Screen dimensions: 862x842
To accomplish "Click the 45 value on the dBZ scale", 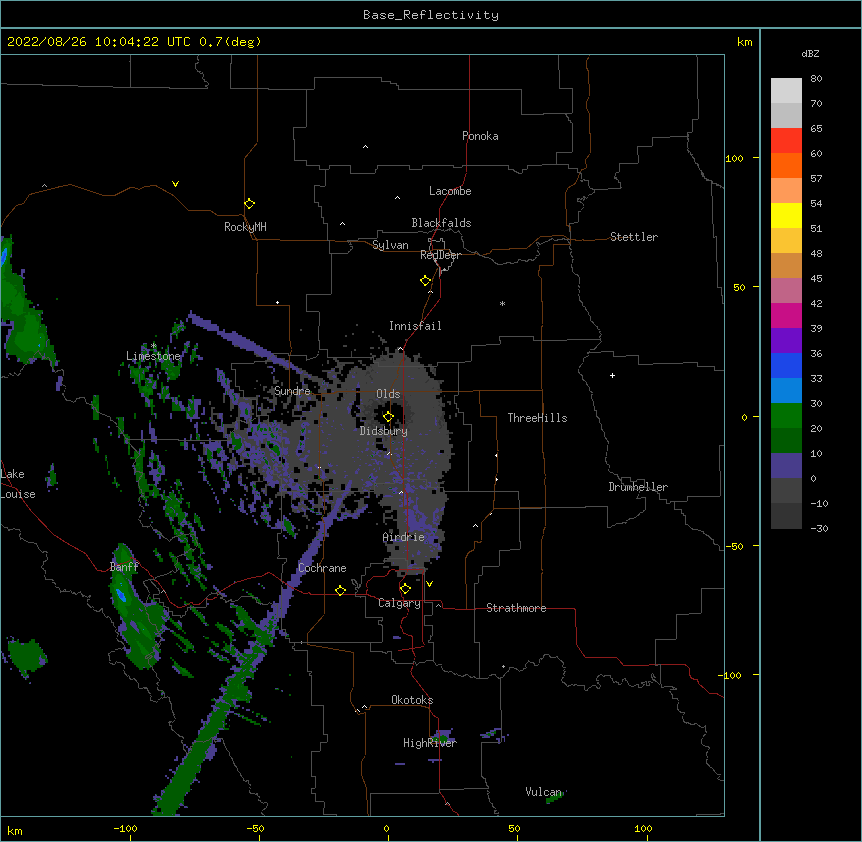I will tap(816, 279).
